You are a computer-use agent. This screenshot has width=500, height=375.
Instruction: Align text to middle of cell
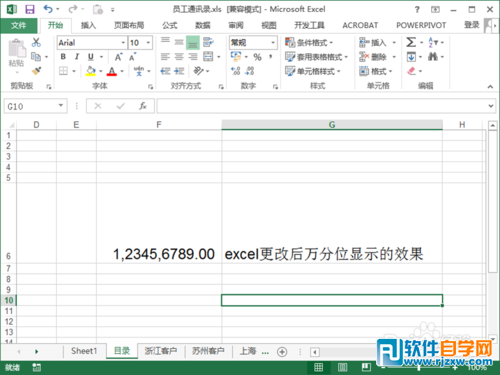click(x=179, y=42)
